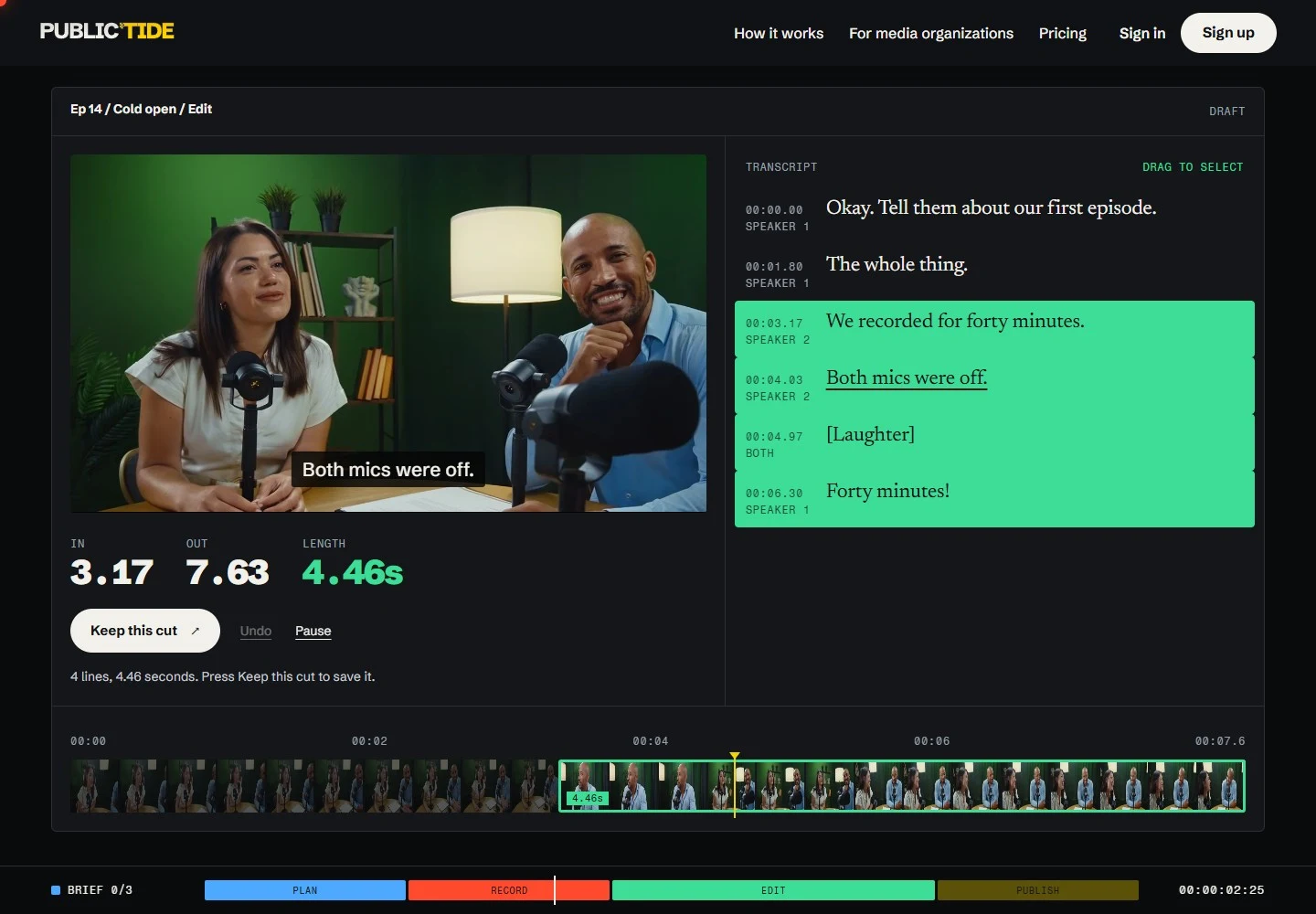Click the 4.46s clip label on timeline
Viewport: 1316px width, 914px height.
[588, 798]
